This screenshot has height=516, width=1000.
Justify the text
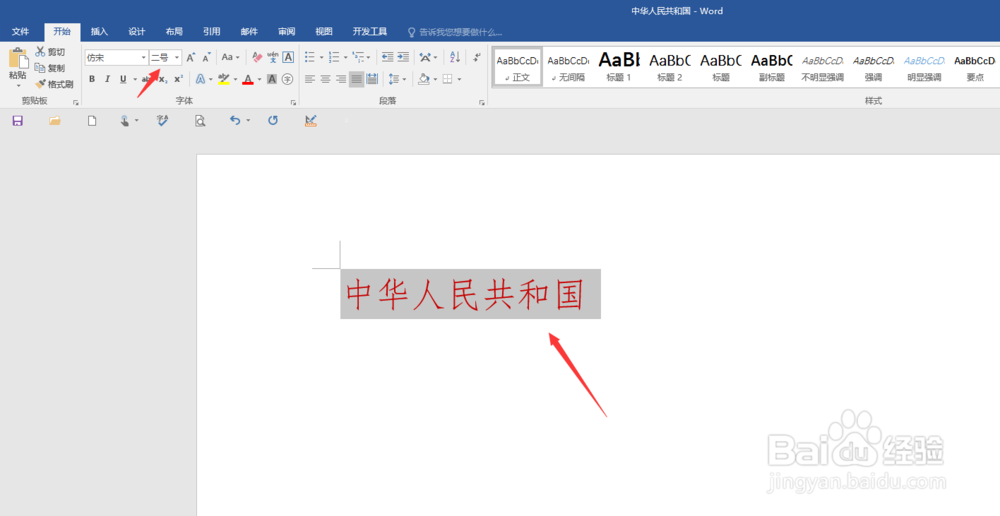point(357,79)
